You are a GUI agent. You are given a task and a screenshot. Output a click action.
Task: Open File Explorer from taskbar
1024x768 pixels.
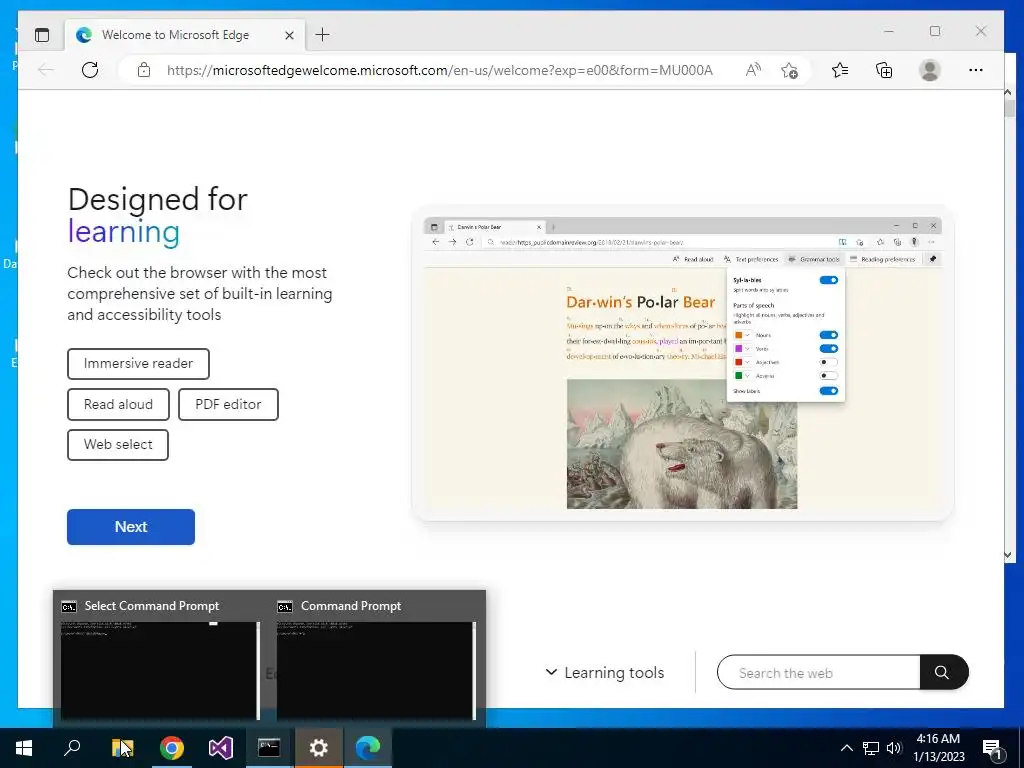pyautogui.click(x=122, y=748)
